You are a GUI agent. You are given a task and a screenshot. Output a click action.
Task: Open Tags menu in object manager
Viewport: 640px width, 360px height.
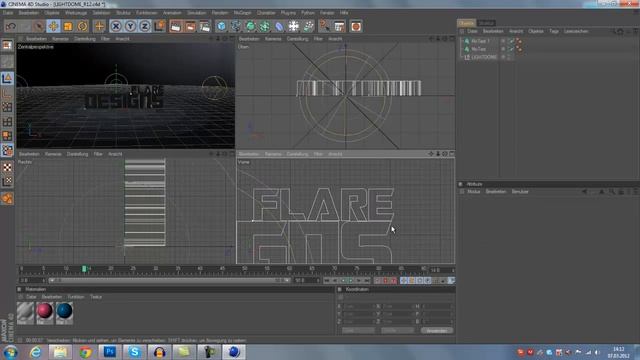553,31
